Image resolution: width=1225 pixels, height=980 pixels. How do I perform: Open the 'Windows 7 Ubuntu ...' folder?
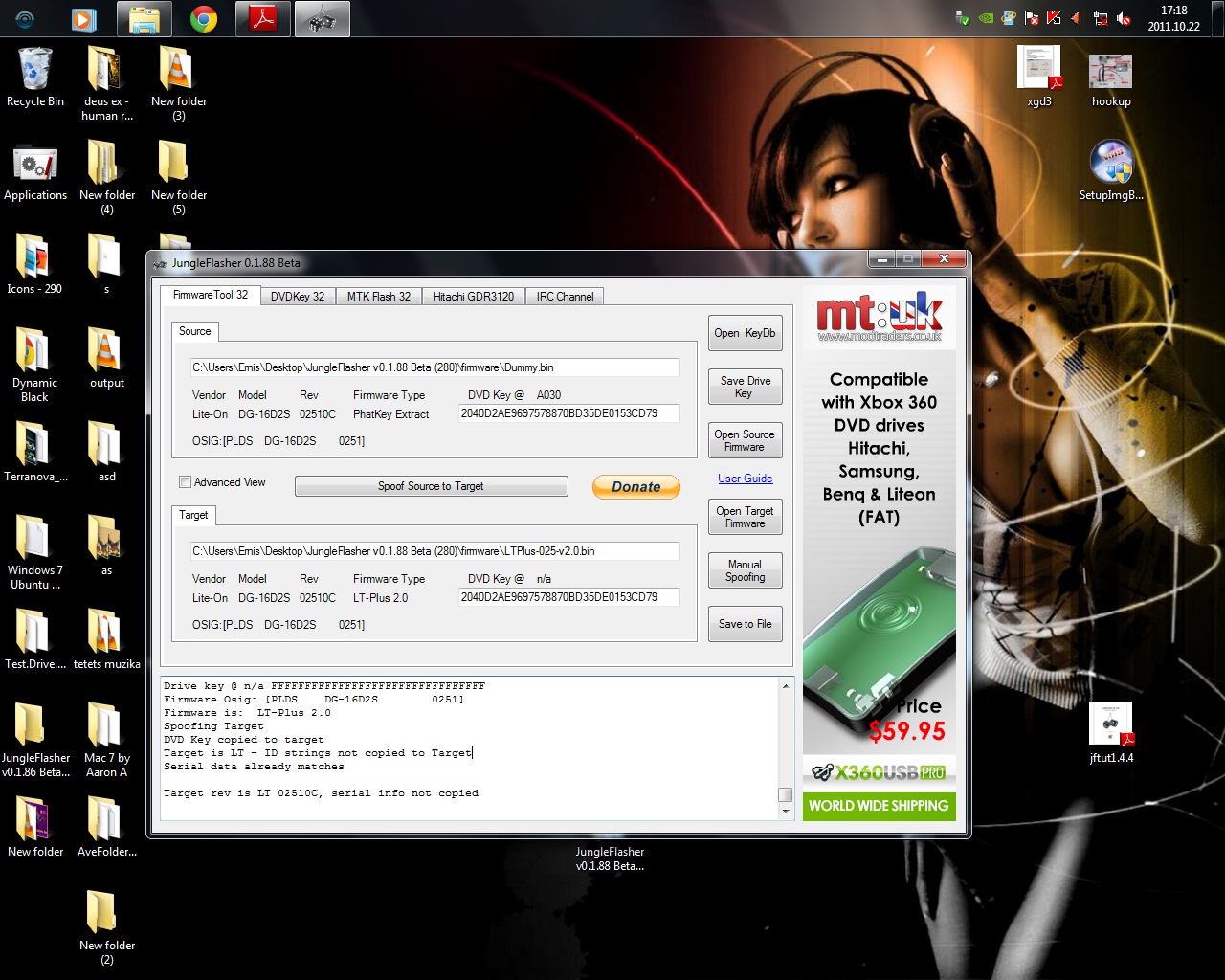tap(34, 551)
